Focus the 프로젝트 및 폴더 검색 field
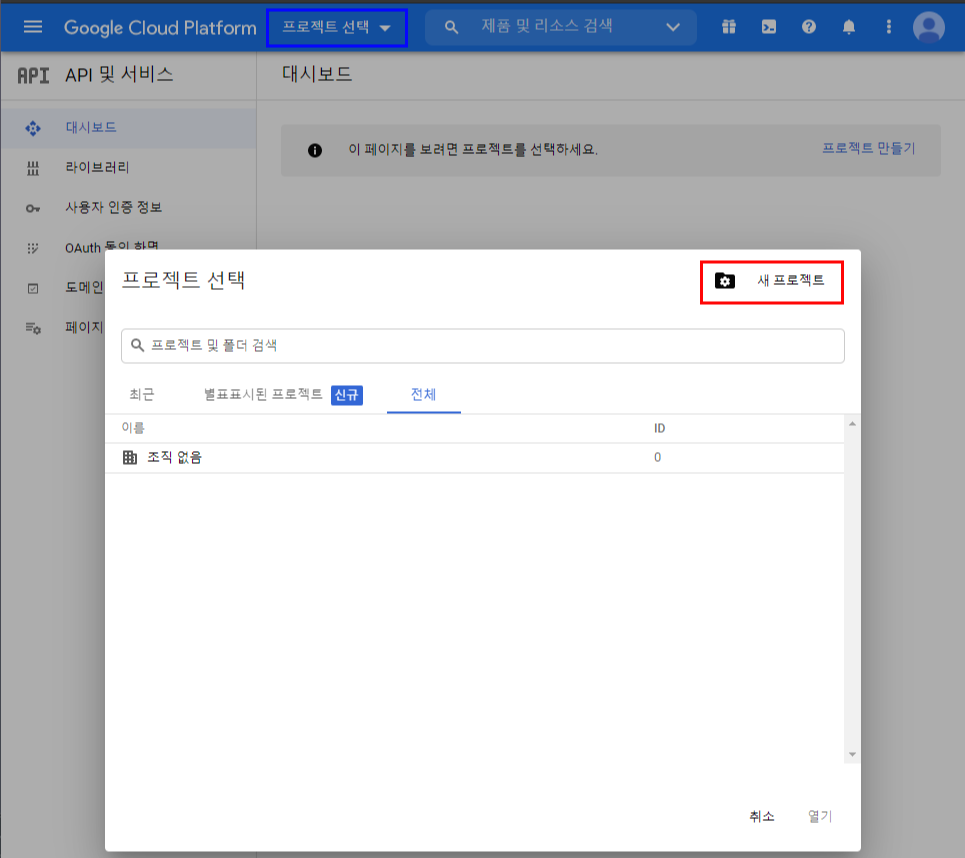 (482, 345)
